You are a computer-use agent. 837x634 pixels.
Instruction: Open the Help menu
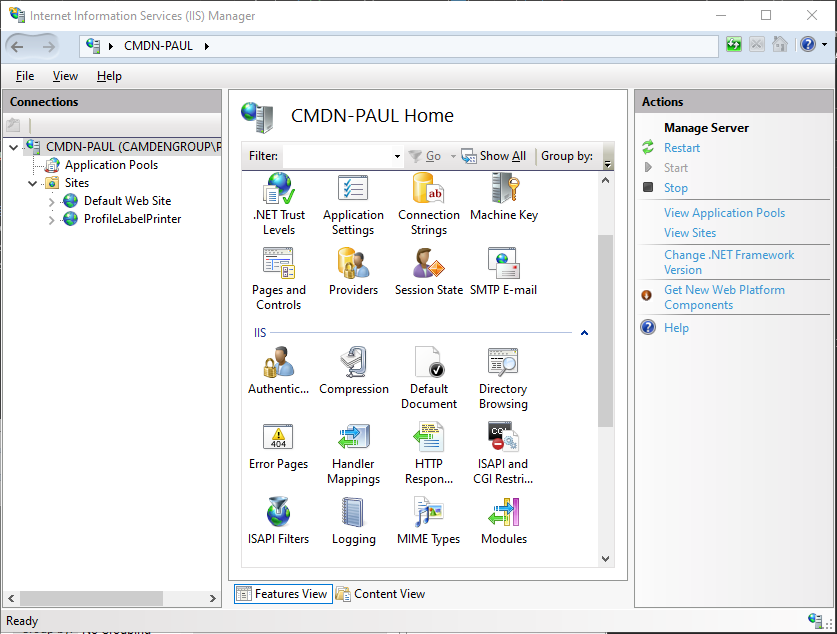click(x=109, y=76)
